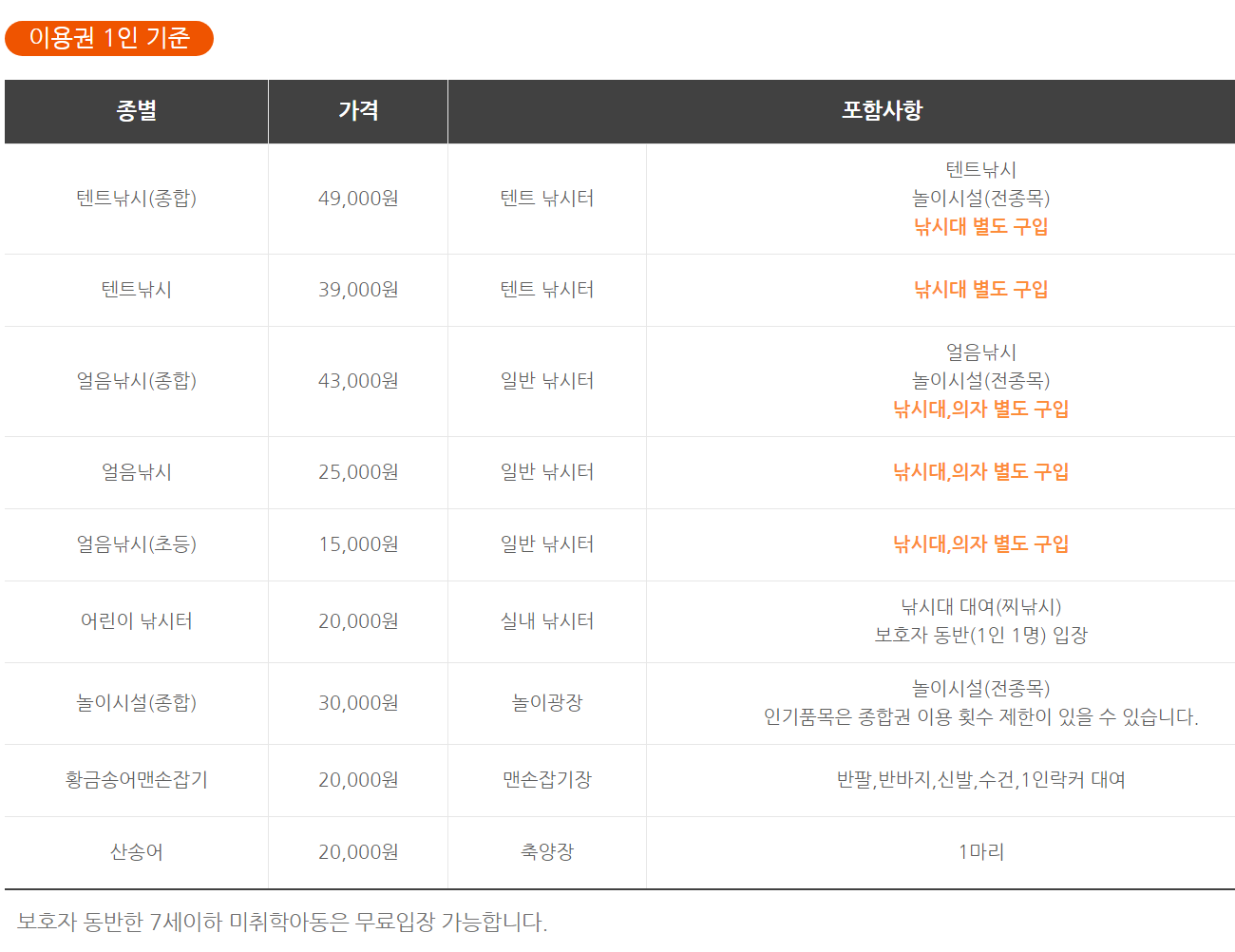Screen dimensions: 1235x952
Task: Select the '25,000원' price
Action: coord(358,472)
